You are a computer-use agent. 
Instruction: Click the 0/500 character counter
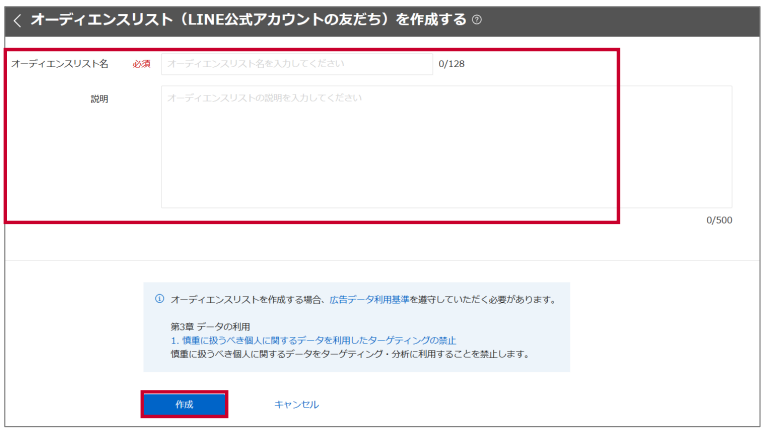point(718,220)
